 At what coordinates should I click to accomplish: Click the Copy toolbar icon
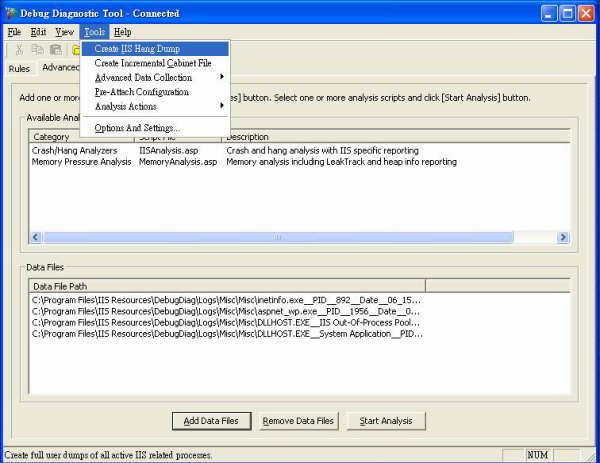point(38,49)
